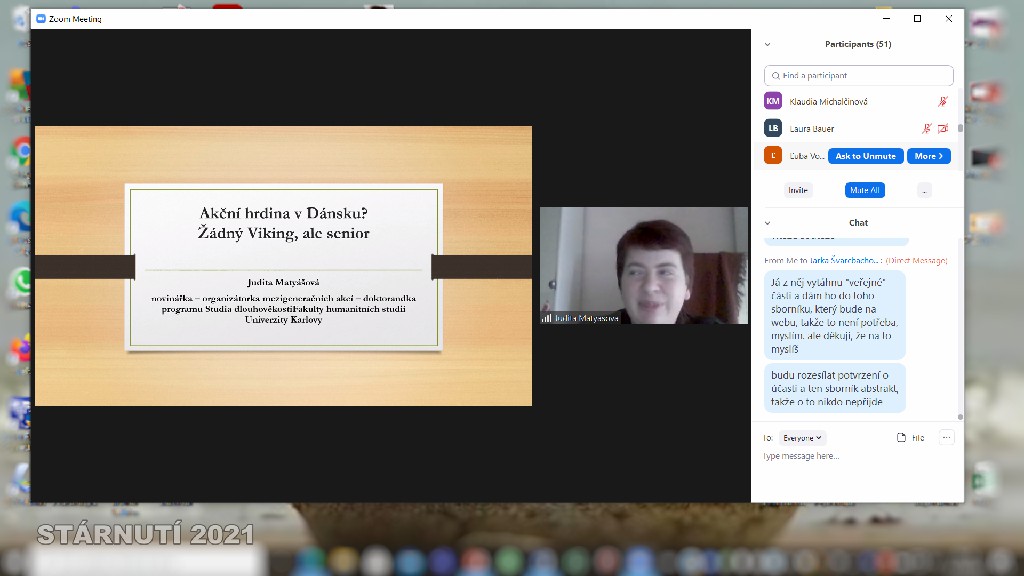Collapse the Participants panel chevron
This screenshot has height=576, width=1024.
[768, 44]
